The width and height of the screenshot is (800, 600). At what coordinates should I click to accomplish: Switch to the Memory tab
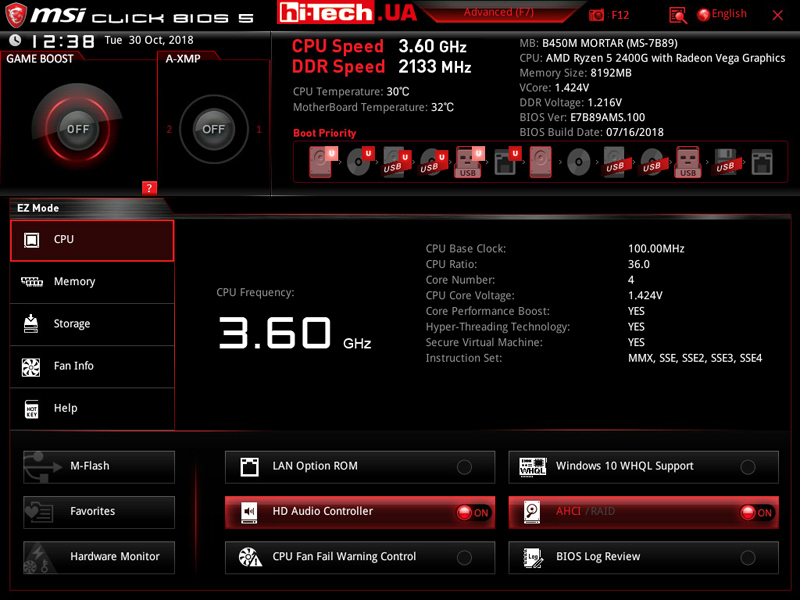(92, 282)
